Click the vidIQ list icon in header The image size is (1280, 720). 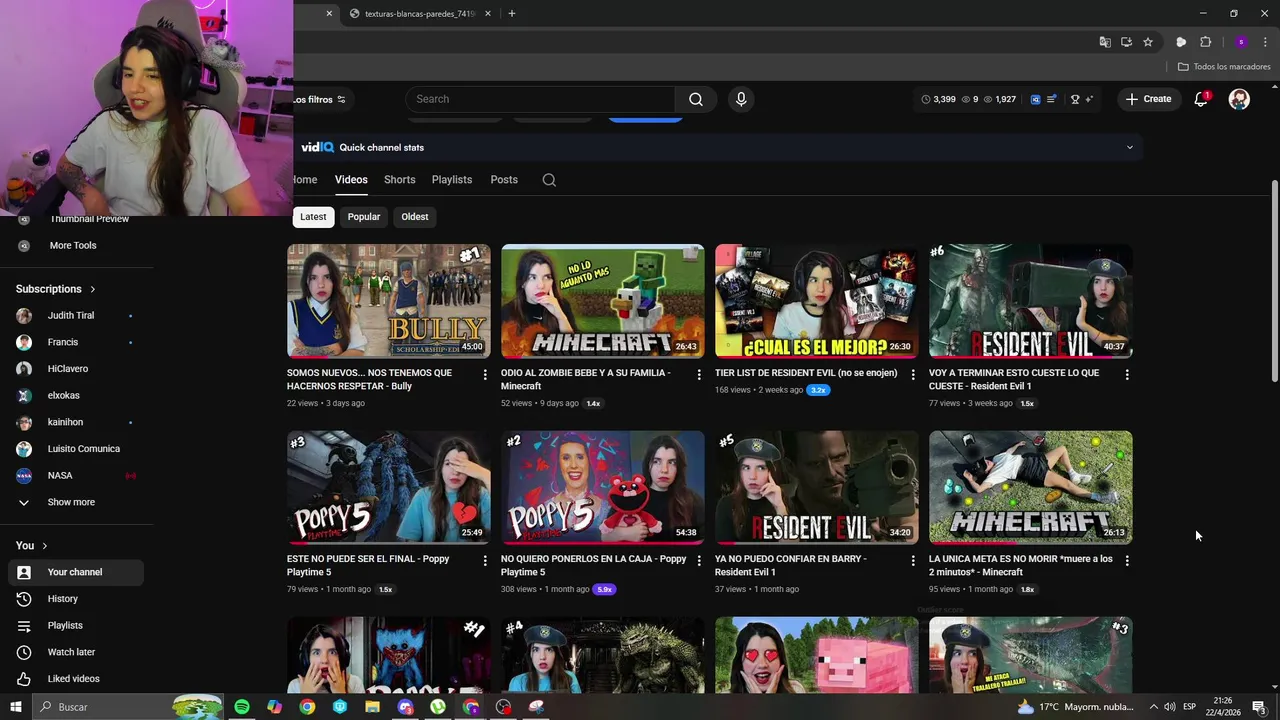[1051, 99]
